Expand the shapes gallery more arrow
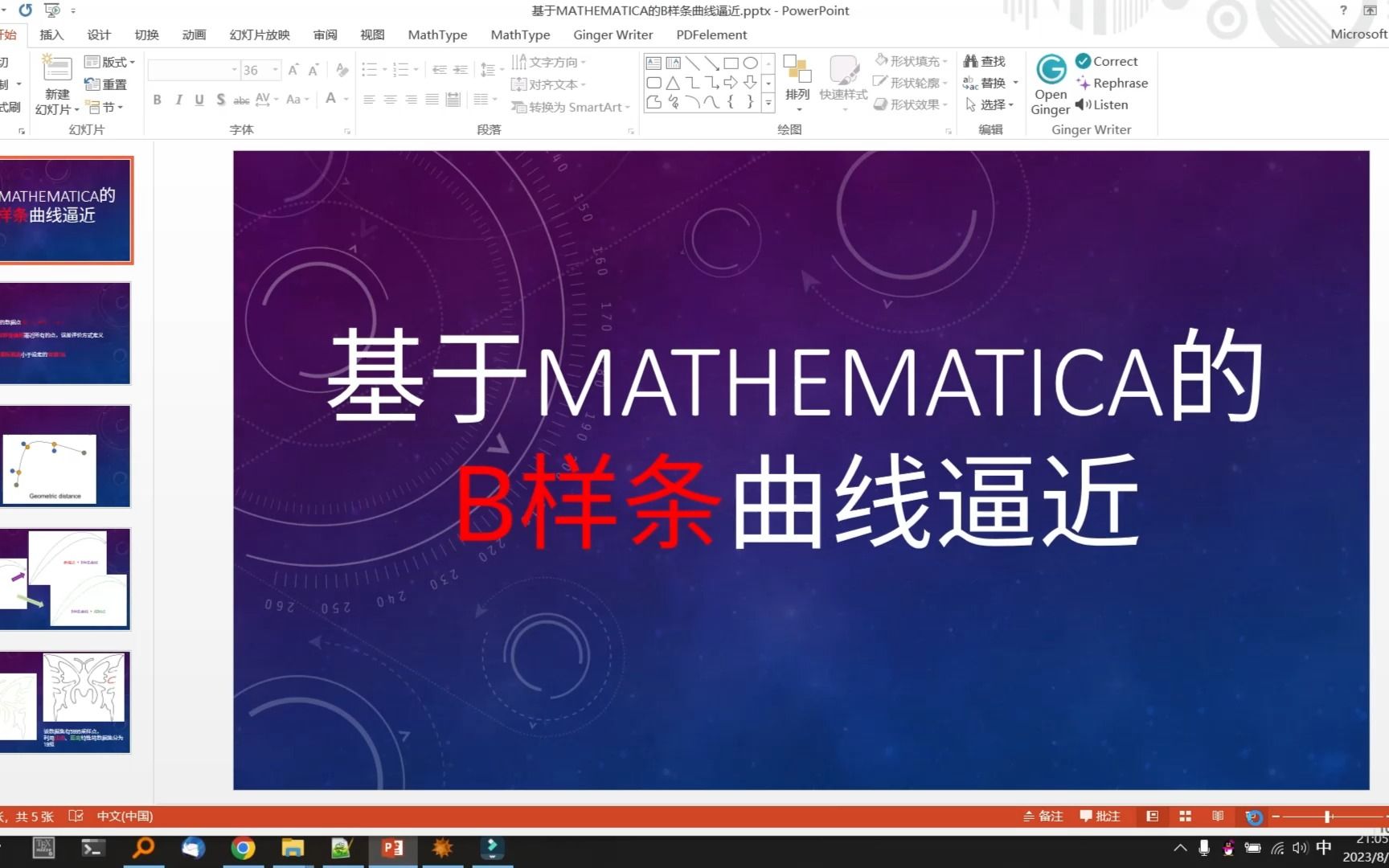 pos(768,102)
